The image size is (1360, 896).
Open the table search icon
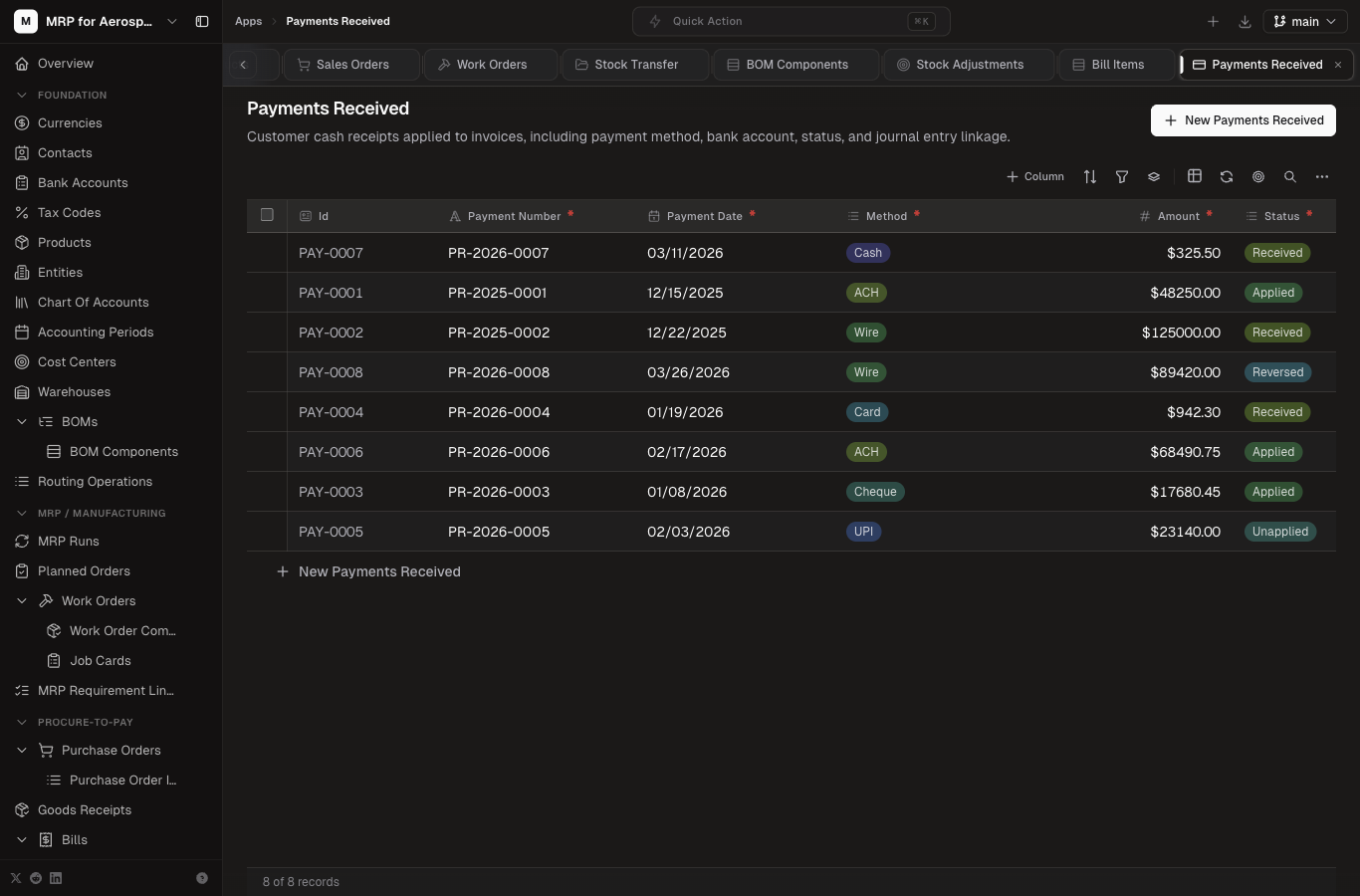[x=1290, y=176]
